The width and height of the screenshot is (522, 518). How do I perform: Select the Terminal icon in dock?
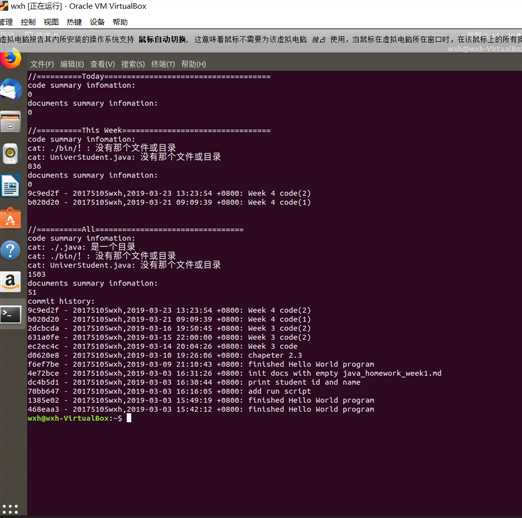pyautogui.click(x=10, y=314)
